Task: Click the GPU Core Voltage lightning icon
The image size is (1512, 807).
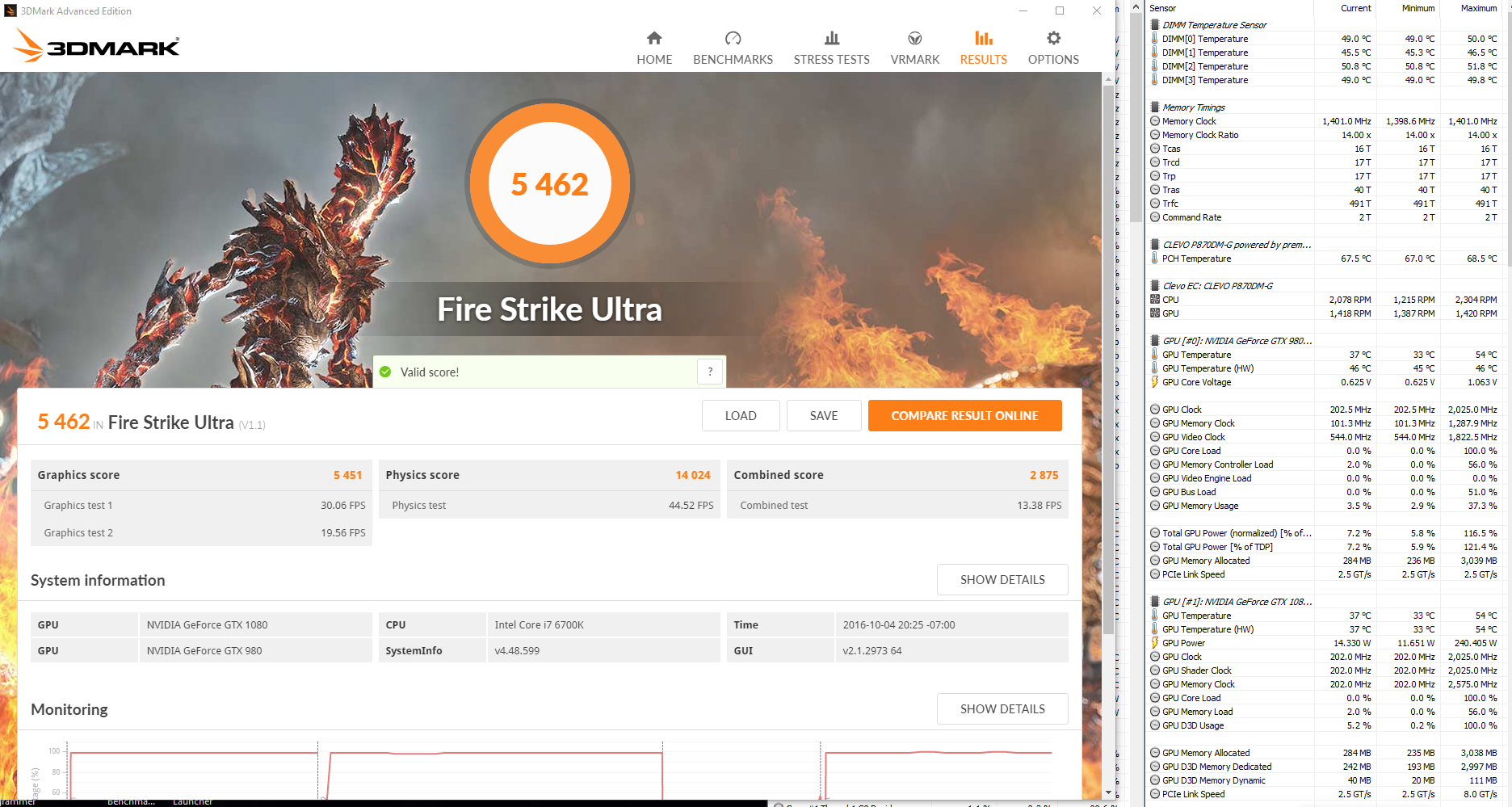Action: (x=1155, y=382)
